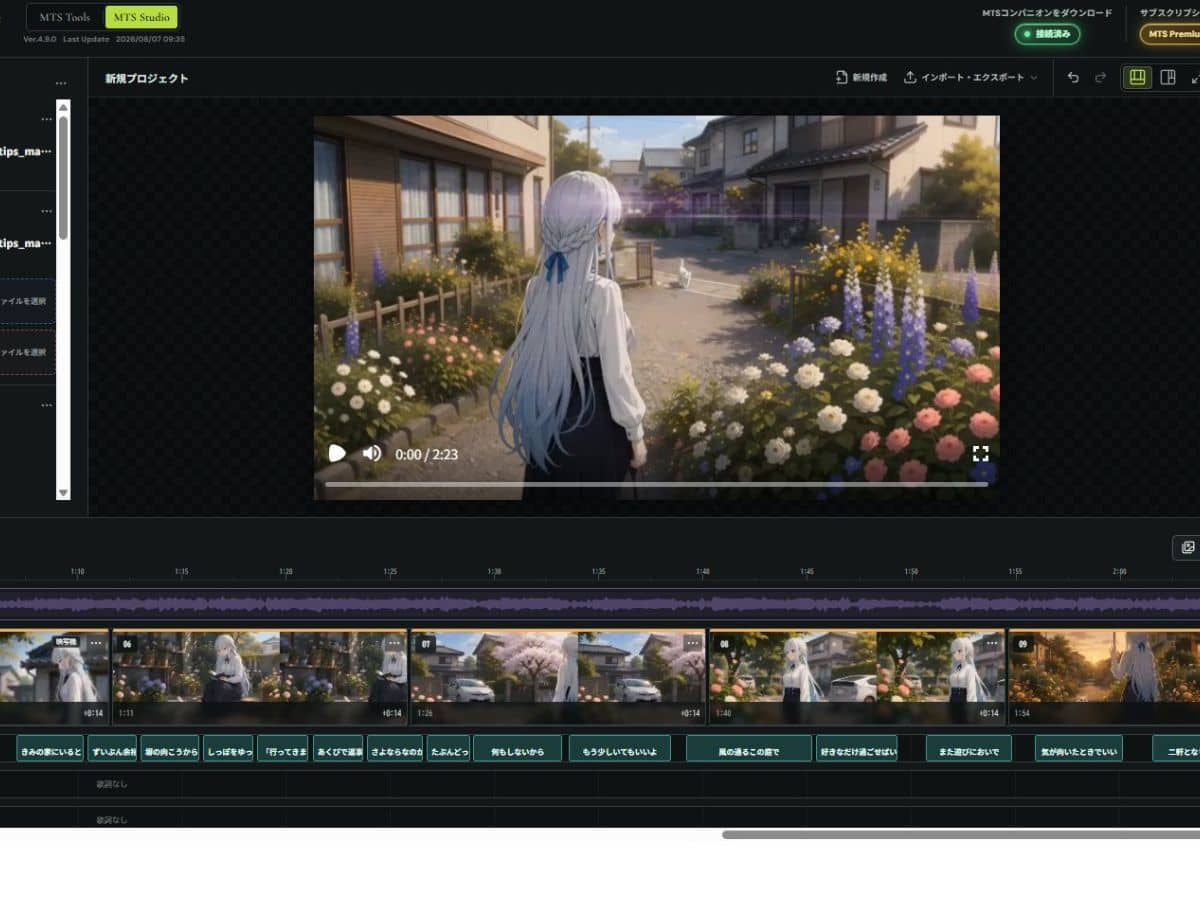This screenshot has height=900, width=1200.
Task: Click the expand arrows icon at top right
Action: click(x=1194, y=77)
